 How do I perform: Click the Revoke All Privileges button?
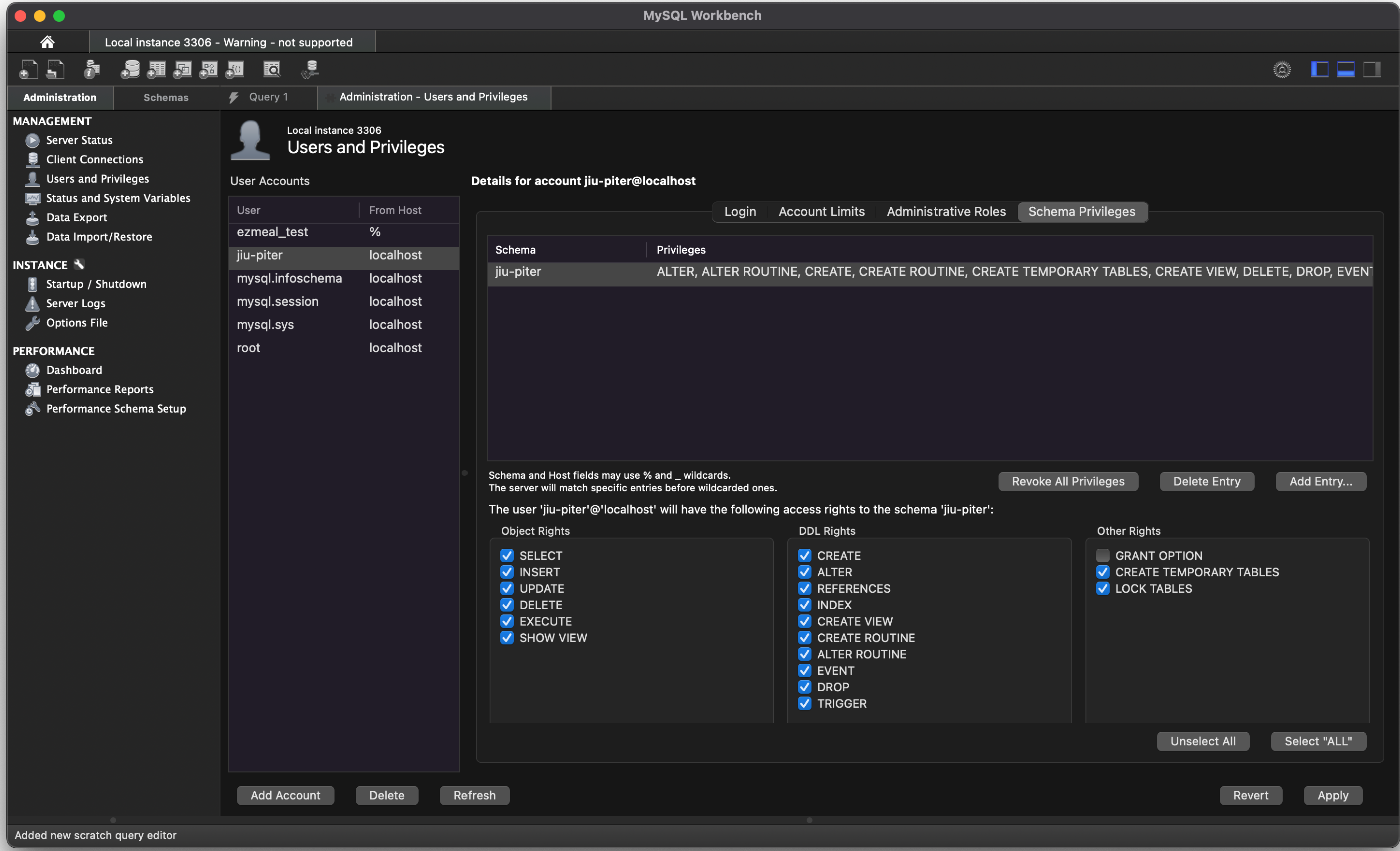1068,481
